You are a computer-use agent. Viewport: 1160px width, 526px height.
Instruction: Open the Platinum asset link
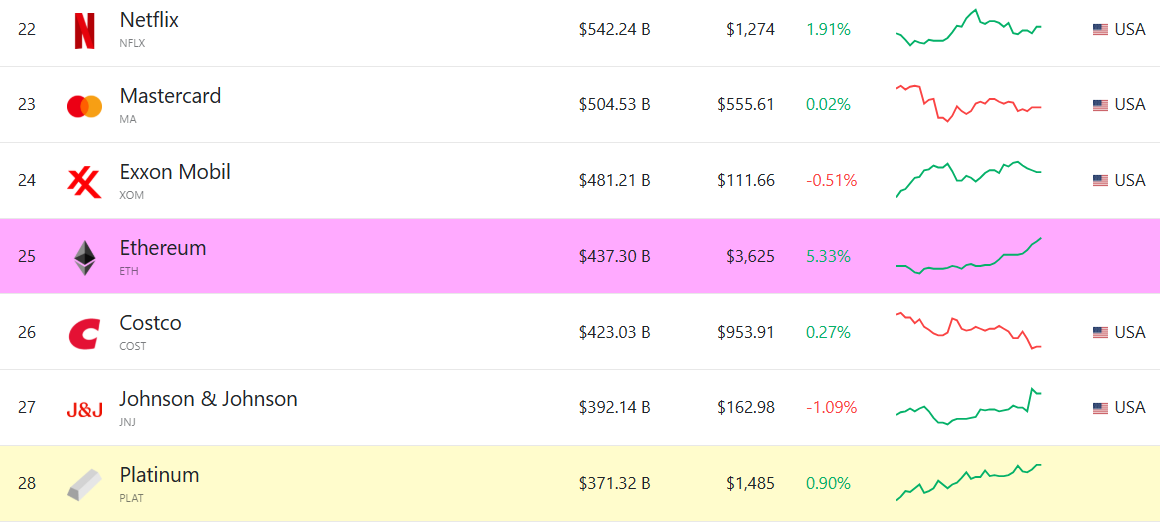tap(159, 475)
